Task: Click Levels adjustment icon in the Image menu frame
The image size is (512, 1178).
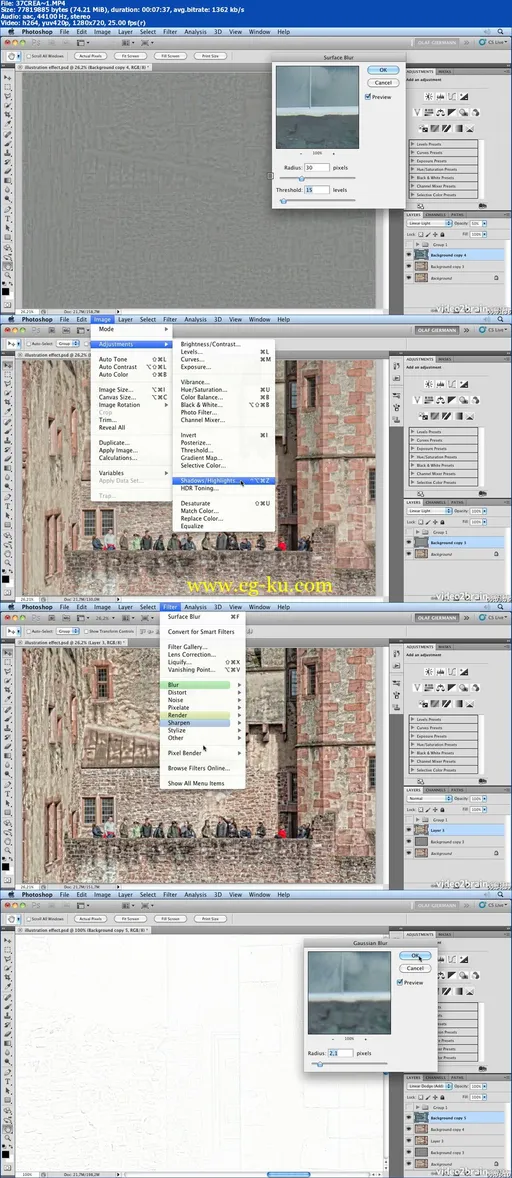Action: 440,384
